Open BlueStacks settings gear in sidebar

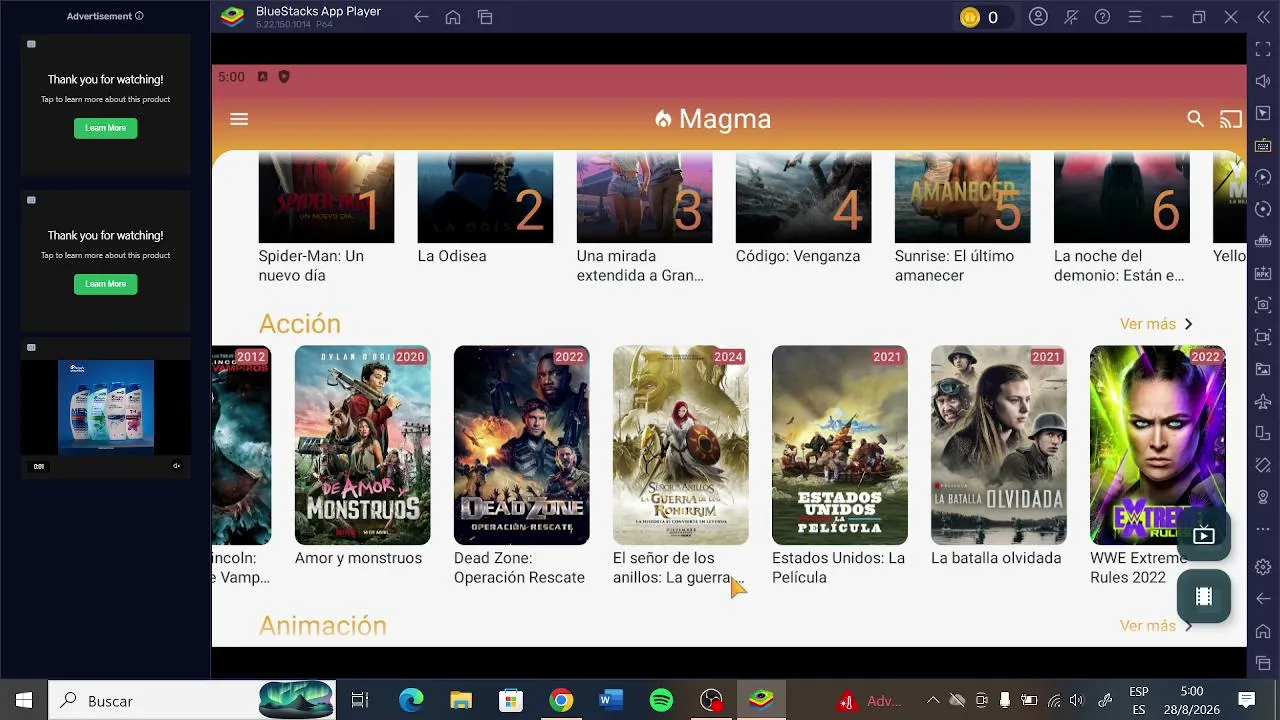point(1263,567)
